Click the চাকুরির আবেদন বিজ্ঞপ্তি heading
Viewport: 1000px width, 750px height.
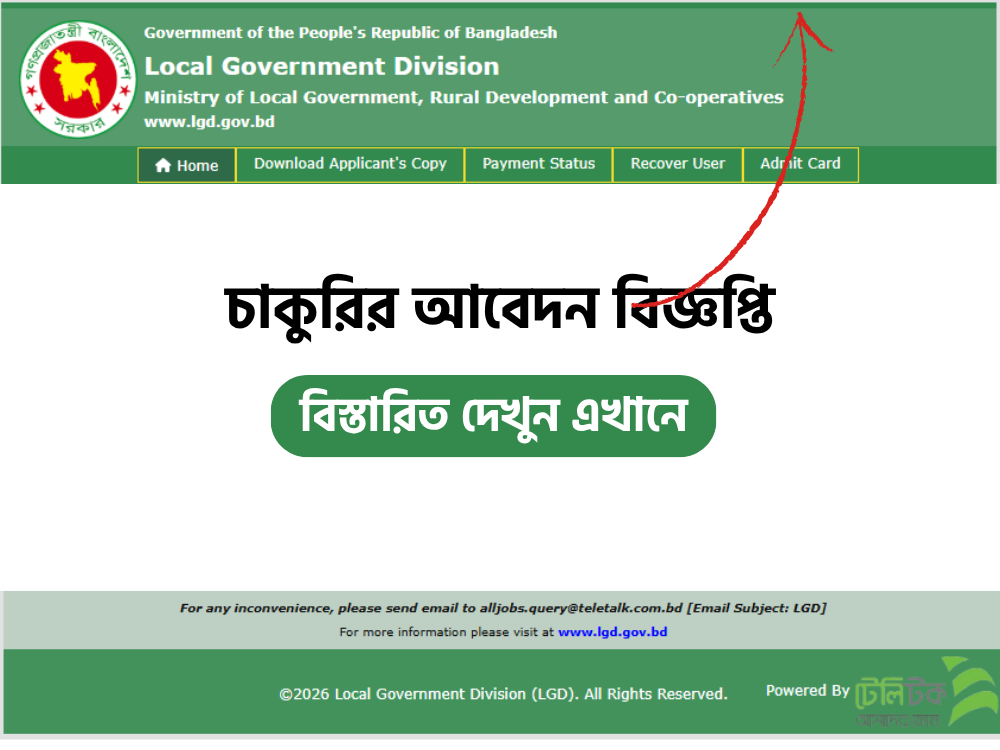[x=501, y=307]
